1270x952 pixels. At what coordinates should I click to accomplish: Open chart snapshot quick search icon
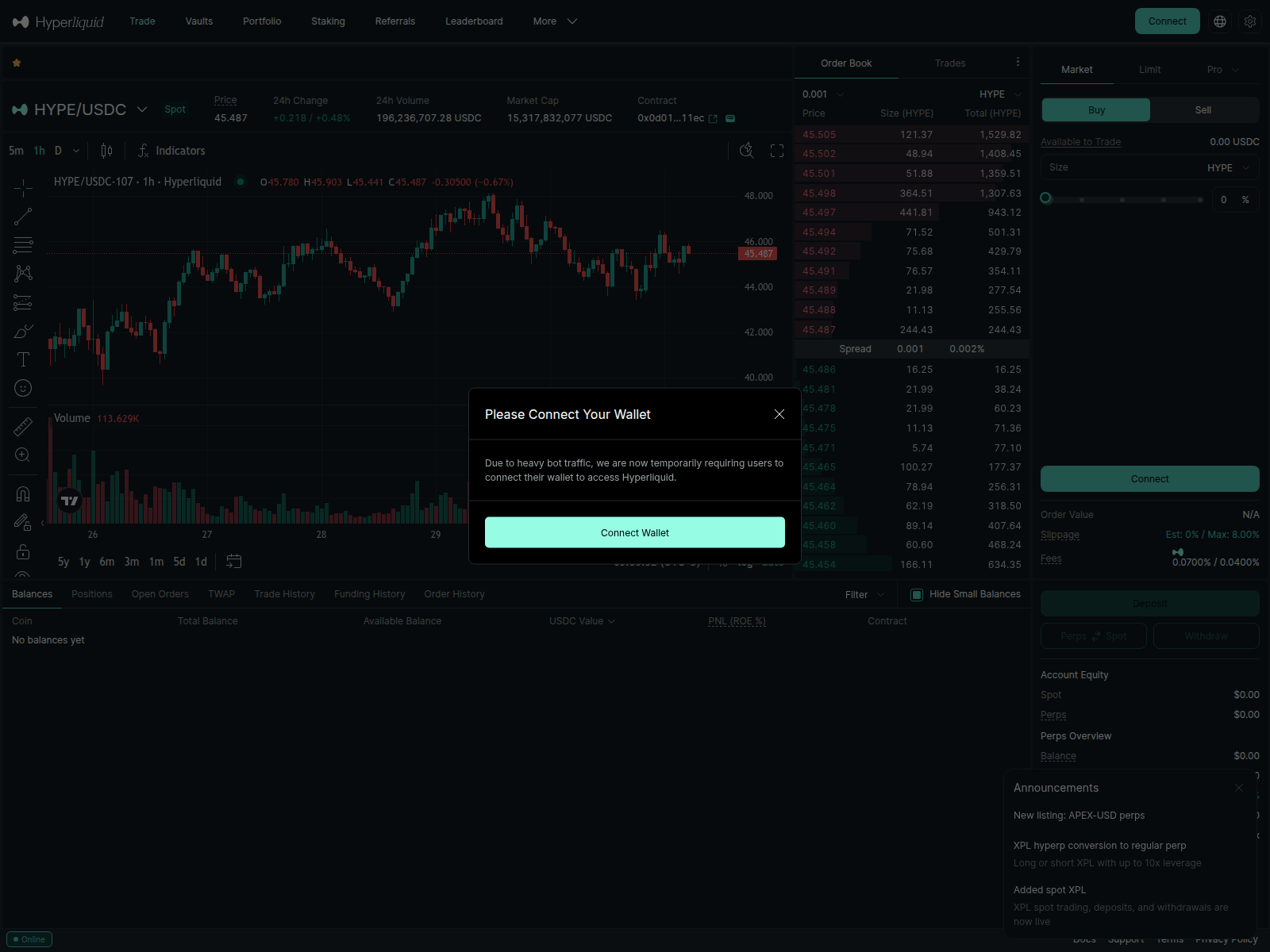coord(747,151)
